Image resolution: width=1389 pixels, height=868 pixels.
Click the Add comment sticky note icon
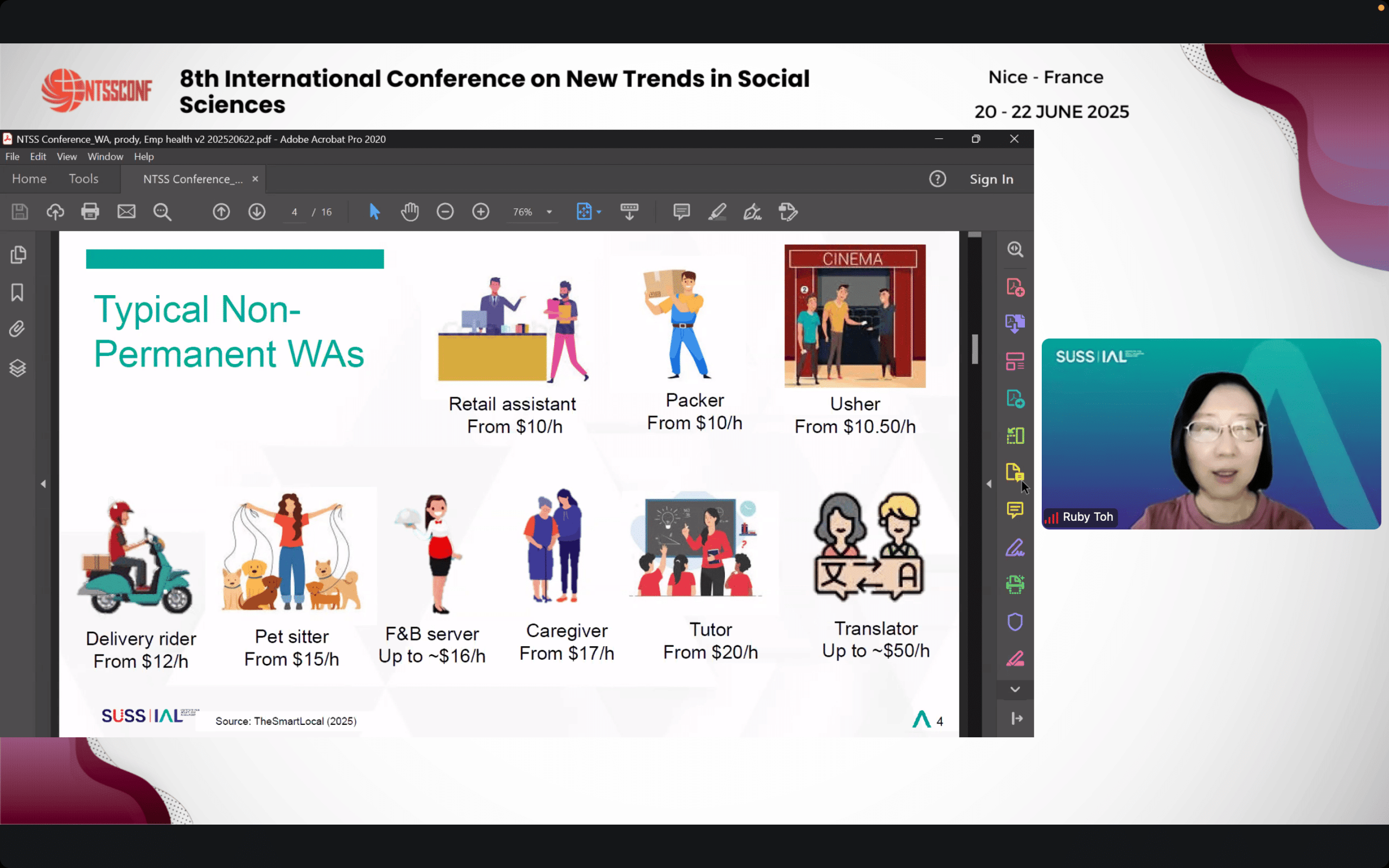(x=681, y=212)
